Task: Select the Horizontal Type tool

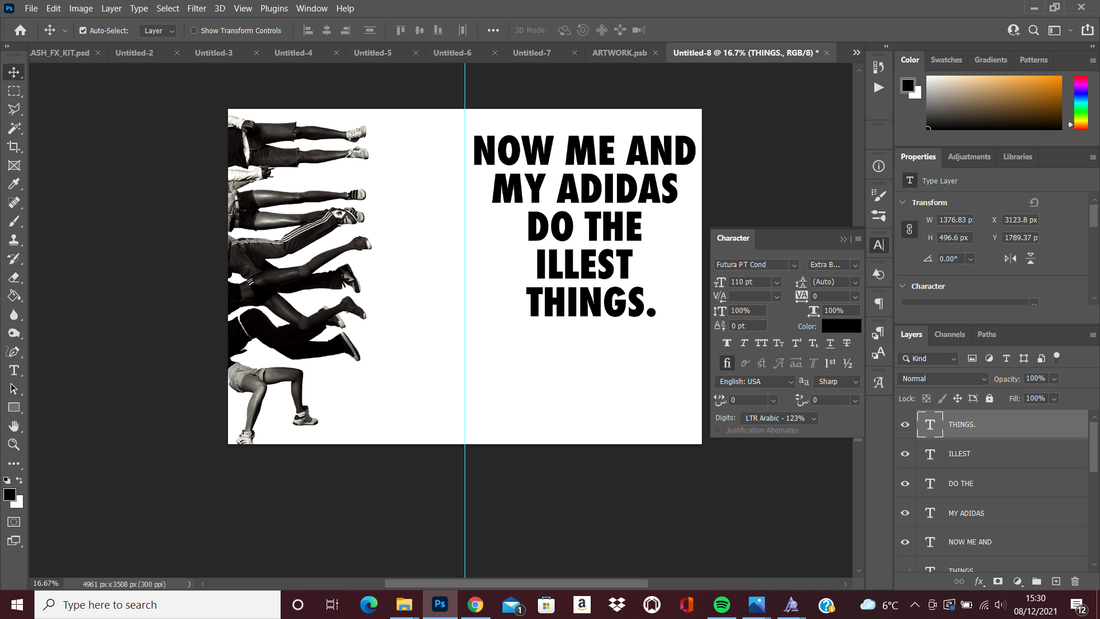Action: click(x=14, y=371)
